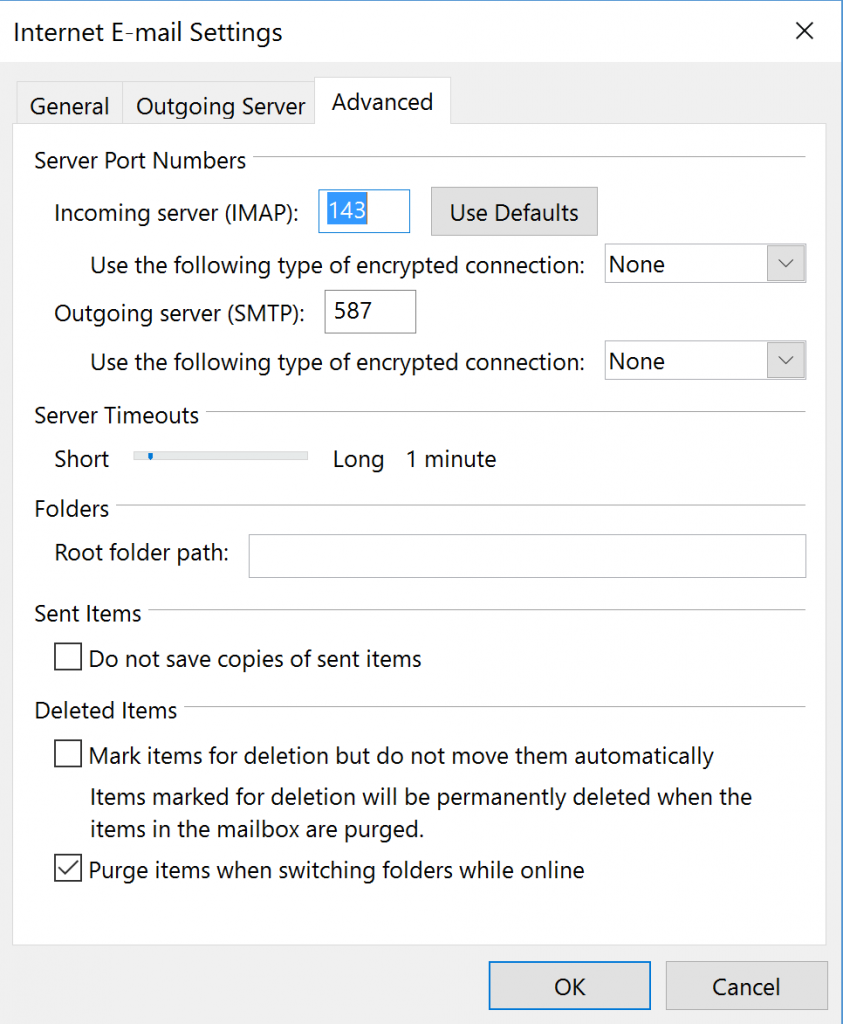
Task: Click the chevron on the first None combo box
Action: pos(786,263)
